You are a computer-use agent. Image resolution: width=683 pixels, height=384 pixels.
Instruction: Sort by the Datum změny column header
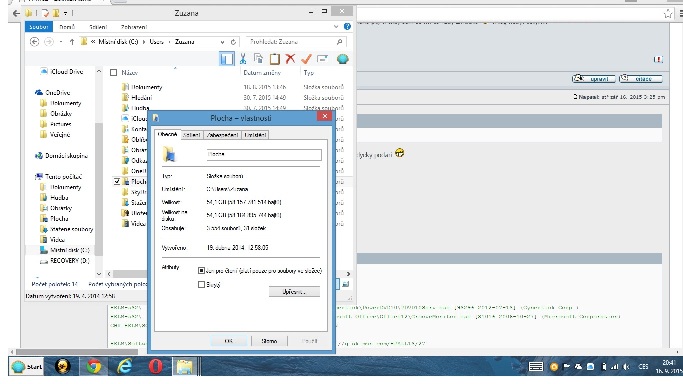tap(262, 73)
